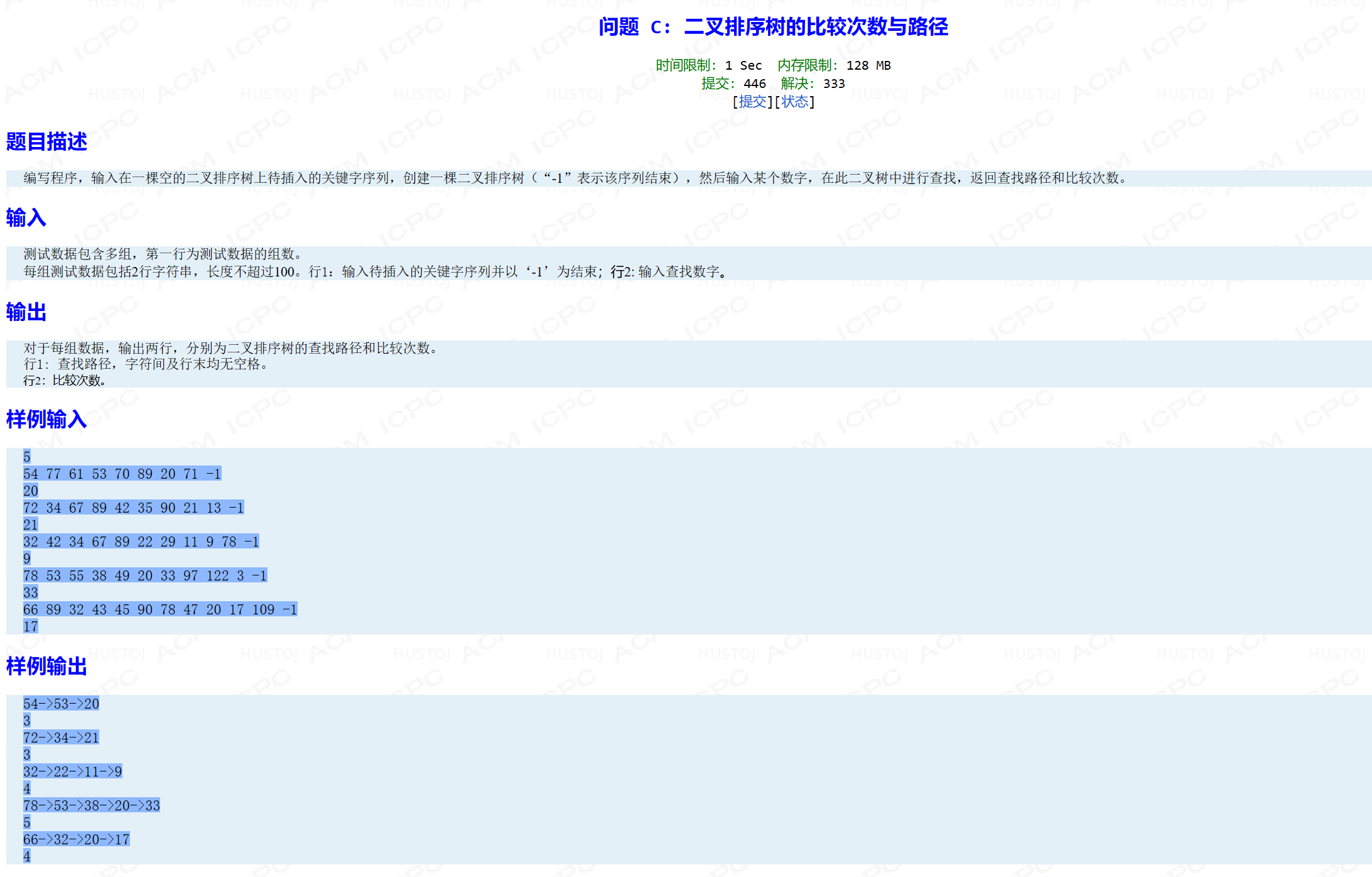Click sample input line starting with 54 77 61
This screenshot has width=1372, height=877.
point(122,474)
